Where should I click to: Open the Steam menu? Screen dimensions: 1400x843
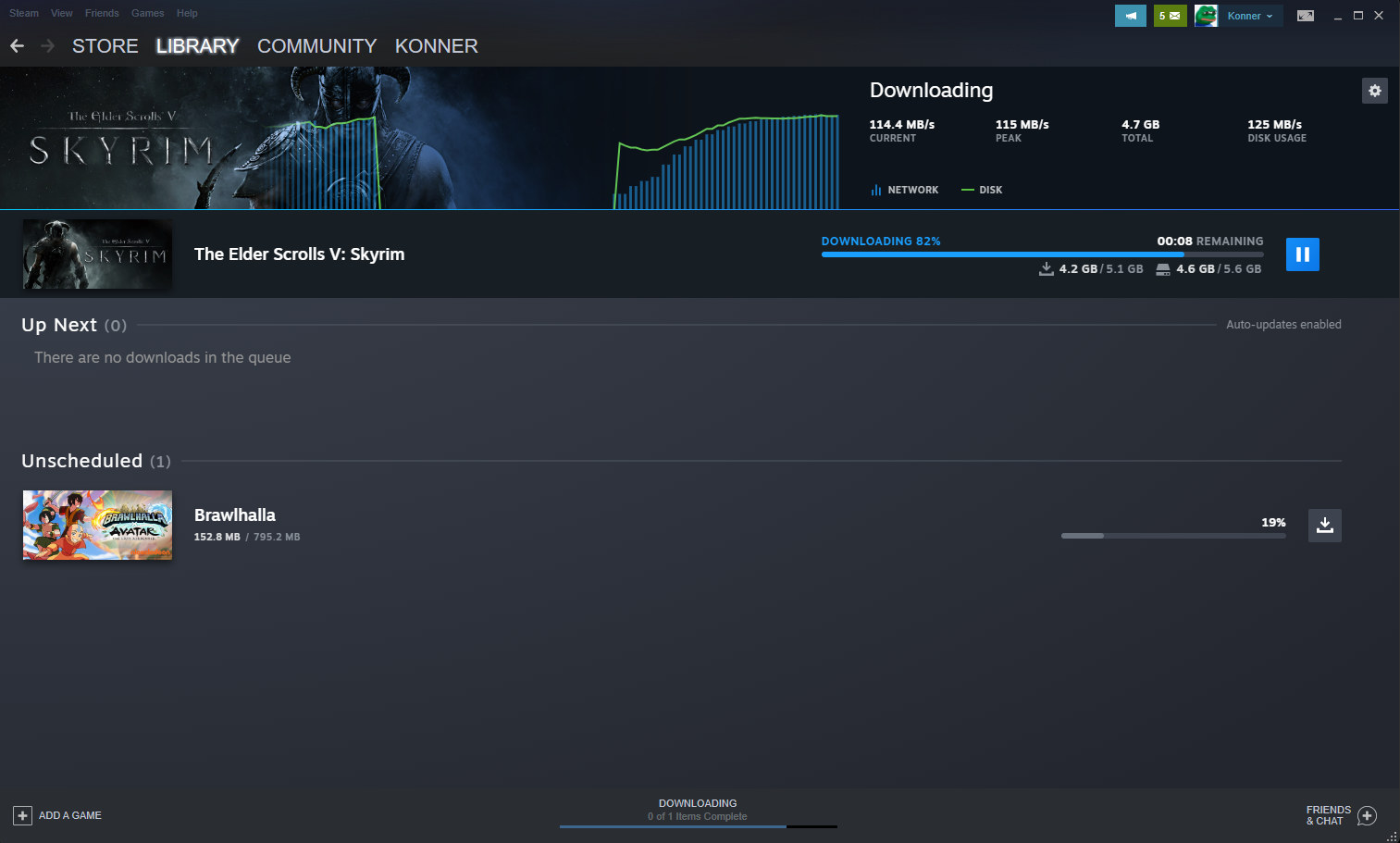[x=24, y=13]
